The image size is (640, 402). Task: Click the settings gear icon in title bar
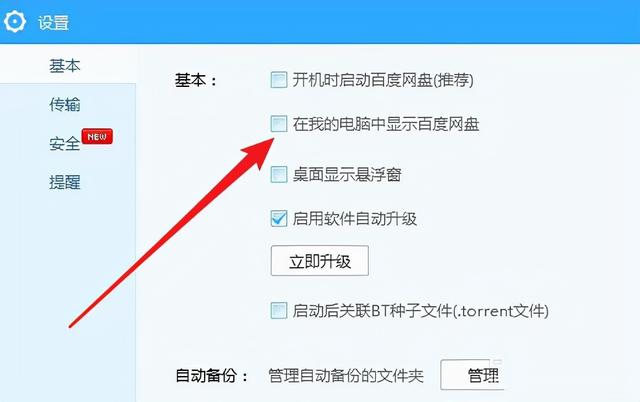[x=15, y=21]
